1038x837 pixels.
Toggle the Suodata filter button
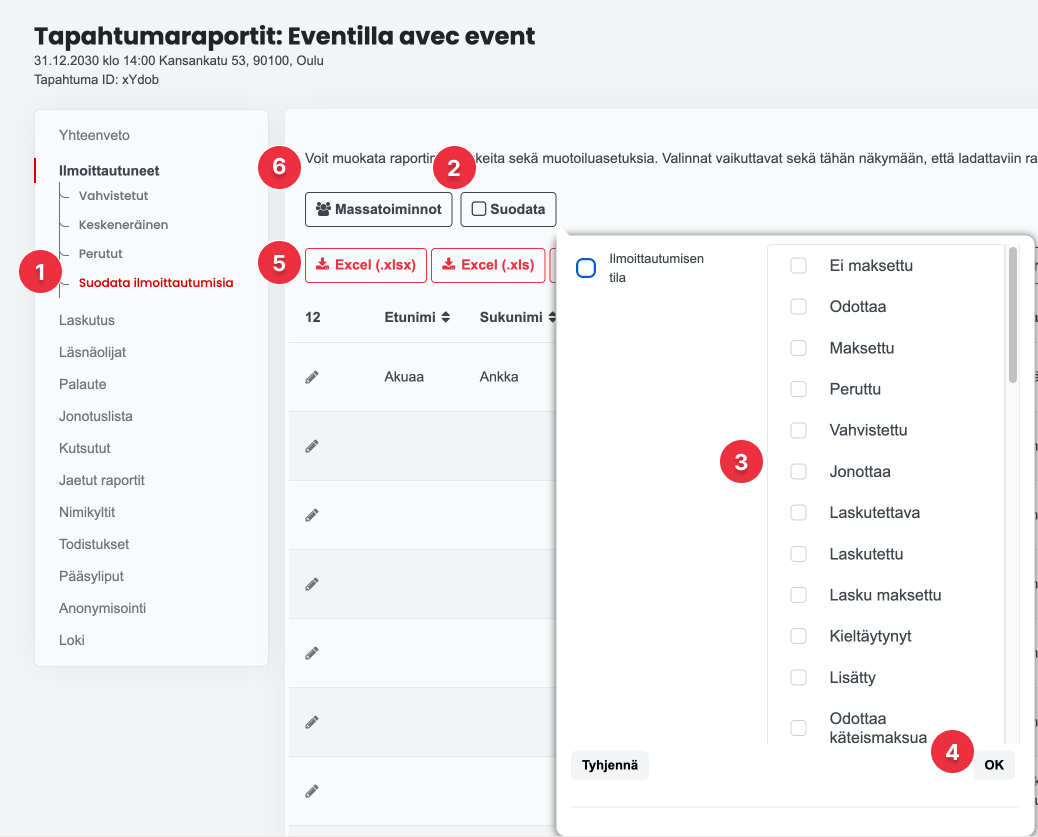pyautogui.click(x=508, y=209)
